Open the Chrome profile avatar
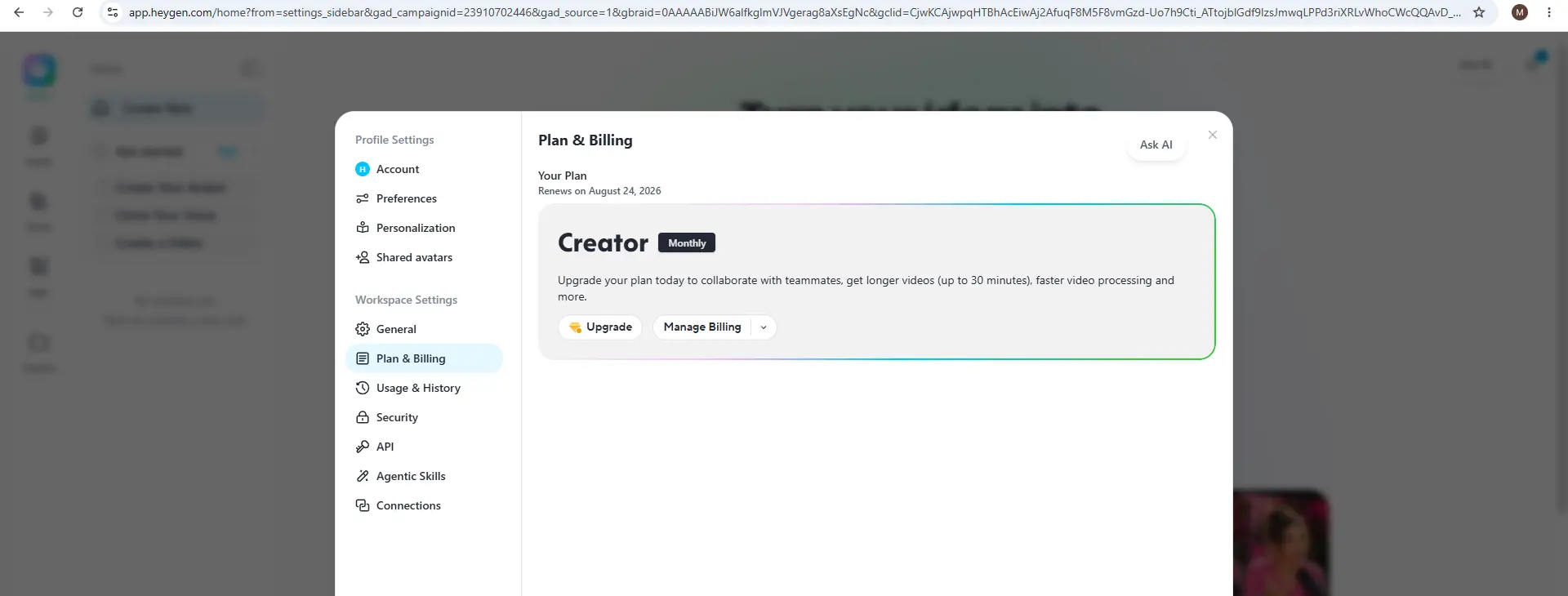This screenshot has height=596, width=1568. 1520,12
